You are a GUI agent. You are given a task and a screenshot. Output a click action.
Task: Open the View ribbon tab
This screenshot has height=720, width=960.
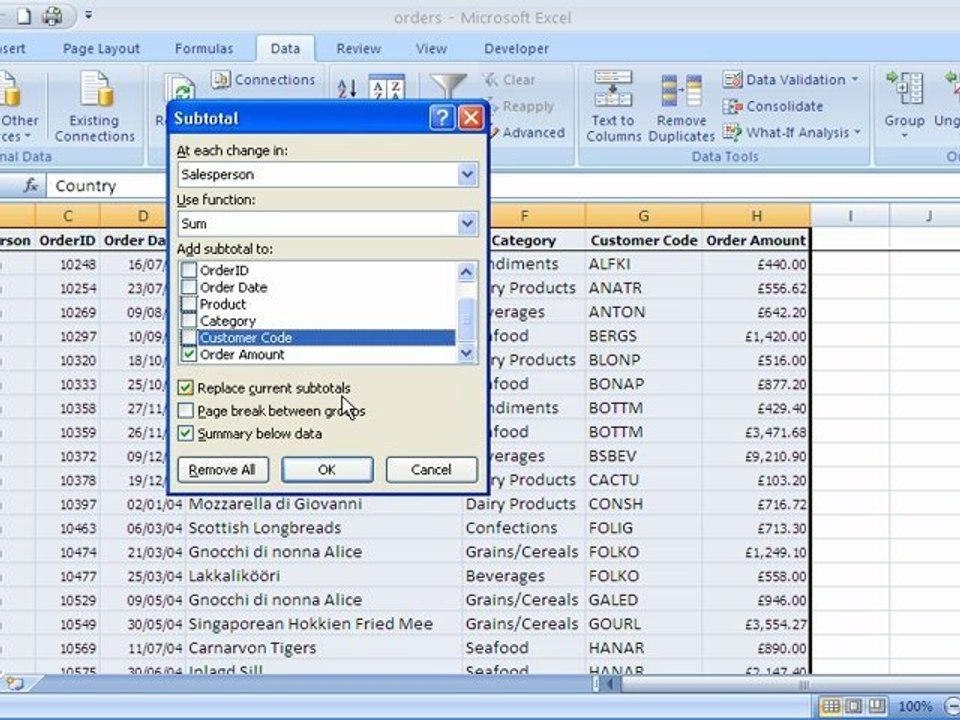click(x=432, y=48)
